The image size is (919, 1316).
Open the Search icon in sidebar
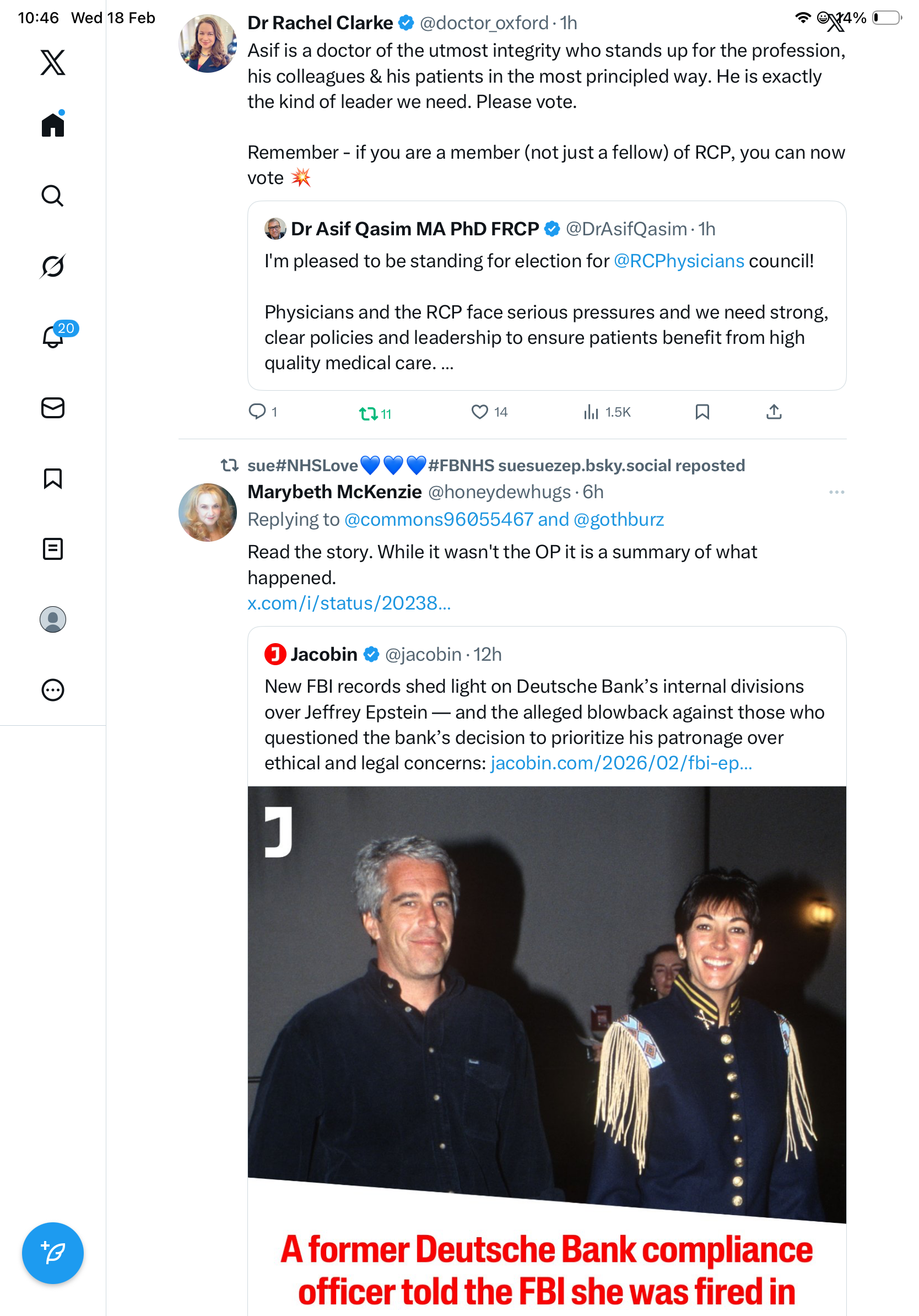(x=52, y=196)
